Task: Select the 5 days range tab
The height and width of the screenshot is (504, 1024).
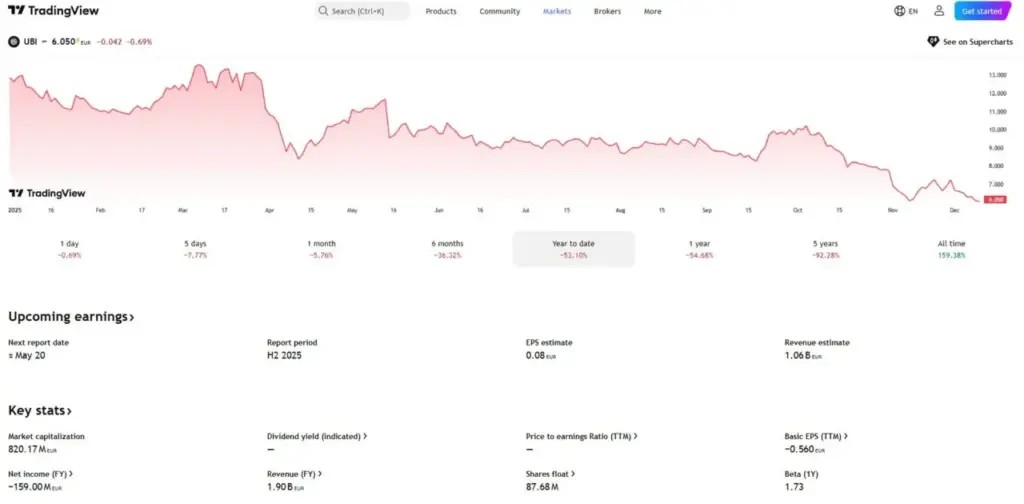Action: [x=195, y=249]
